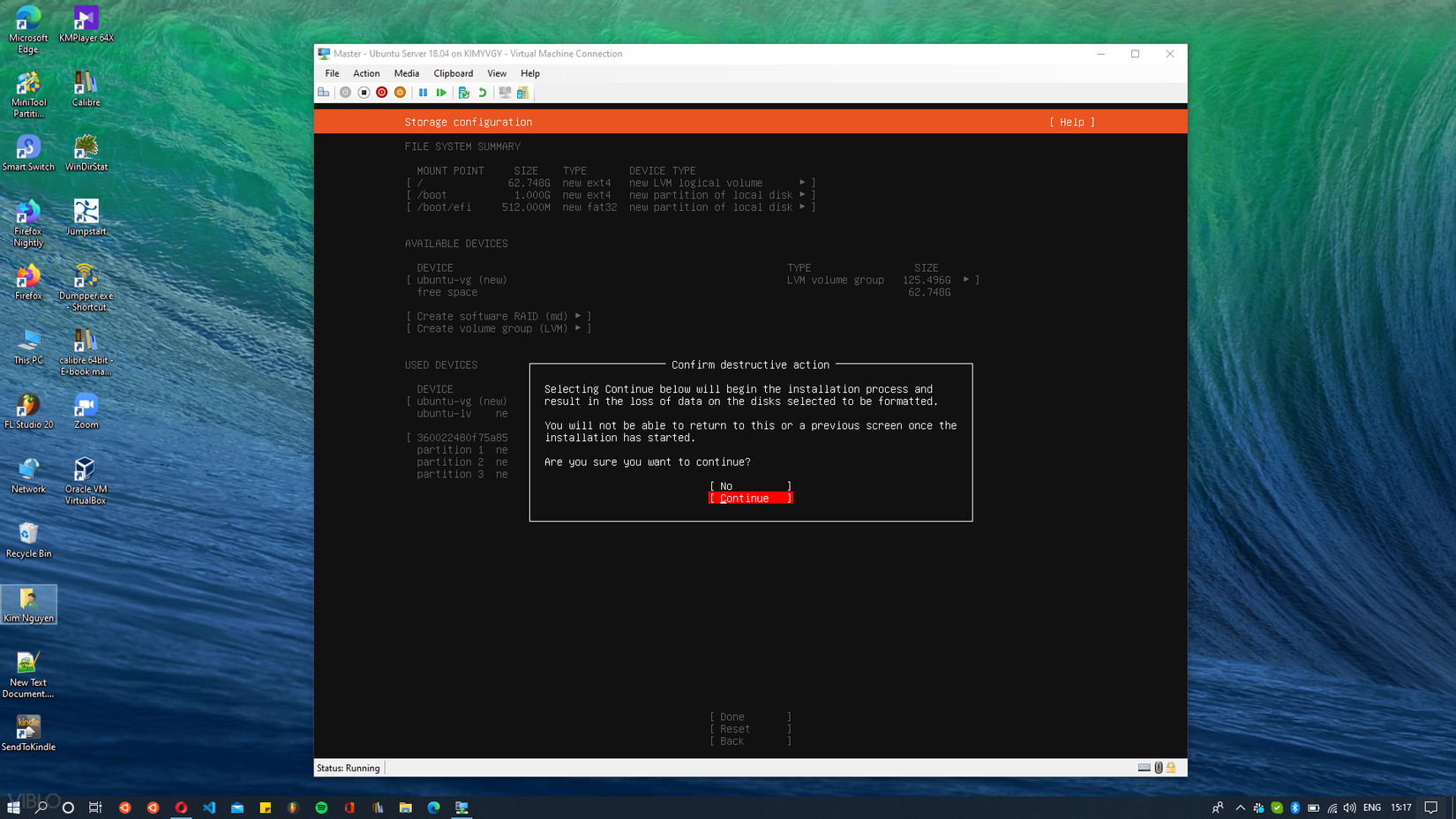Click Continue in the confirm dialog
Viewport: 1456px width, 819px height.
[x=751, y=499]
